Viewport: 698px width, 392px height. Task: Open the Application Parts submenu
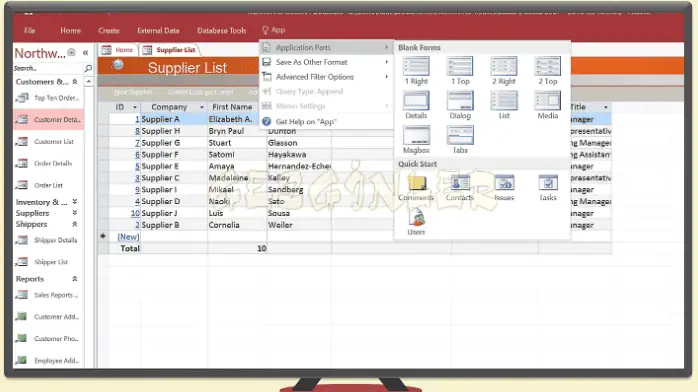click(326, 48)
